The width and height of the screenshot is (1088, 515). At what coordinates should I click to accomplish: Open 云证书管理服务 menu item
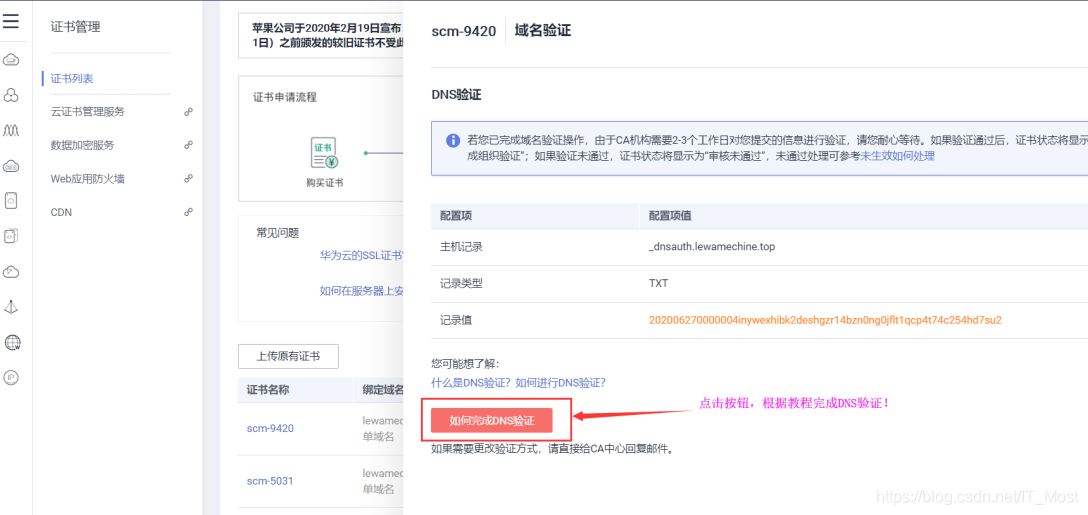pyautogui.click(x=87, y=112)
